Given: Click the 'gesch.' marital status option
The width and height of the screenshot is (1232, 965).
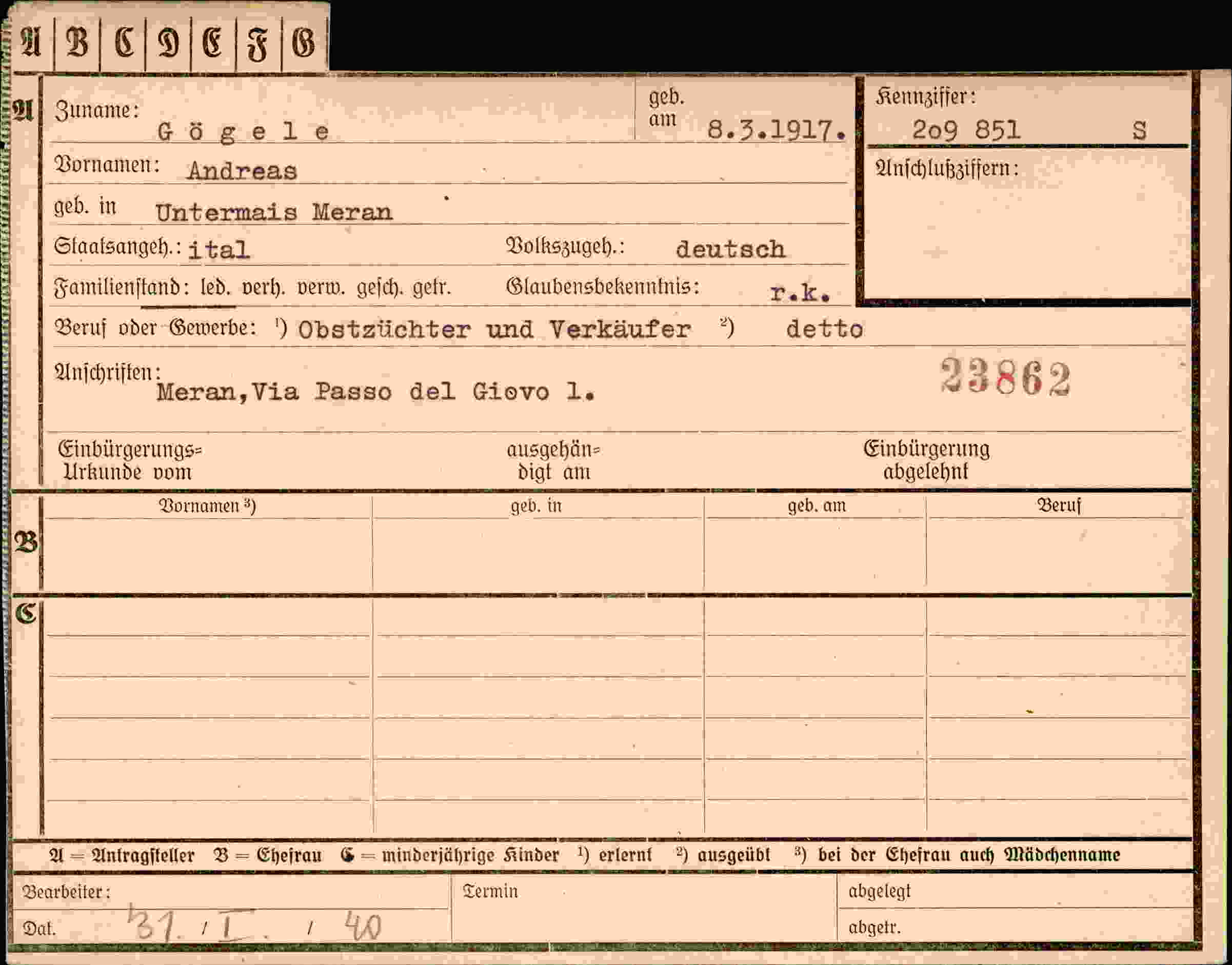Looking at the screenshot, I should (380, 288).
